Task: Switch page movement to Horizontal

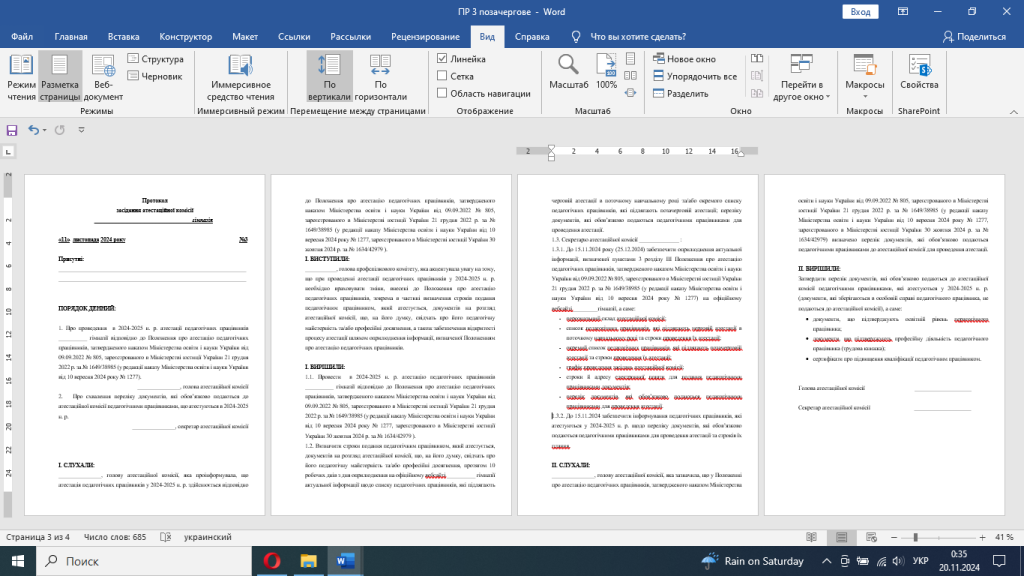Action: [x=380, y=77]
